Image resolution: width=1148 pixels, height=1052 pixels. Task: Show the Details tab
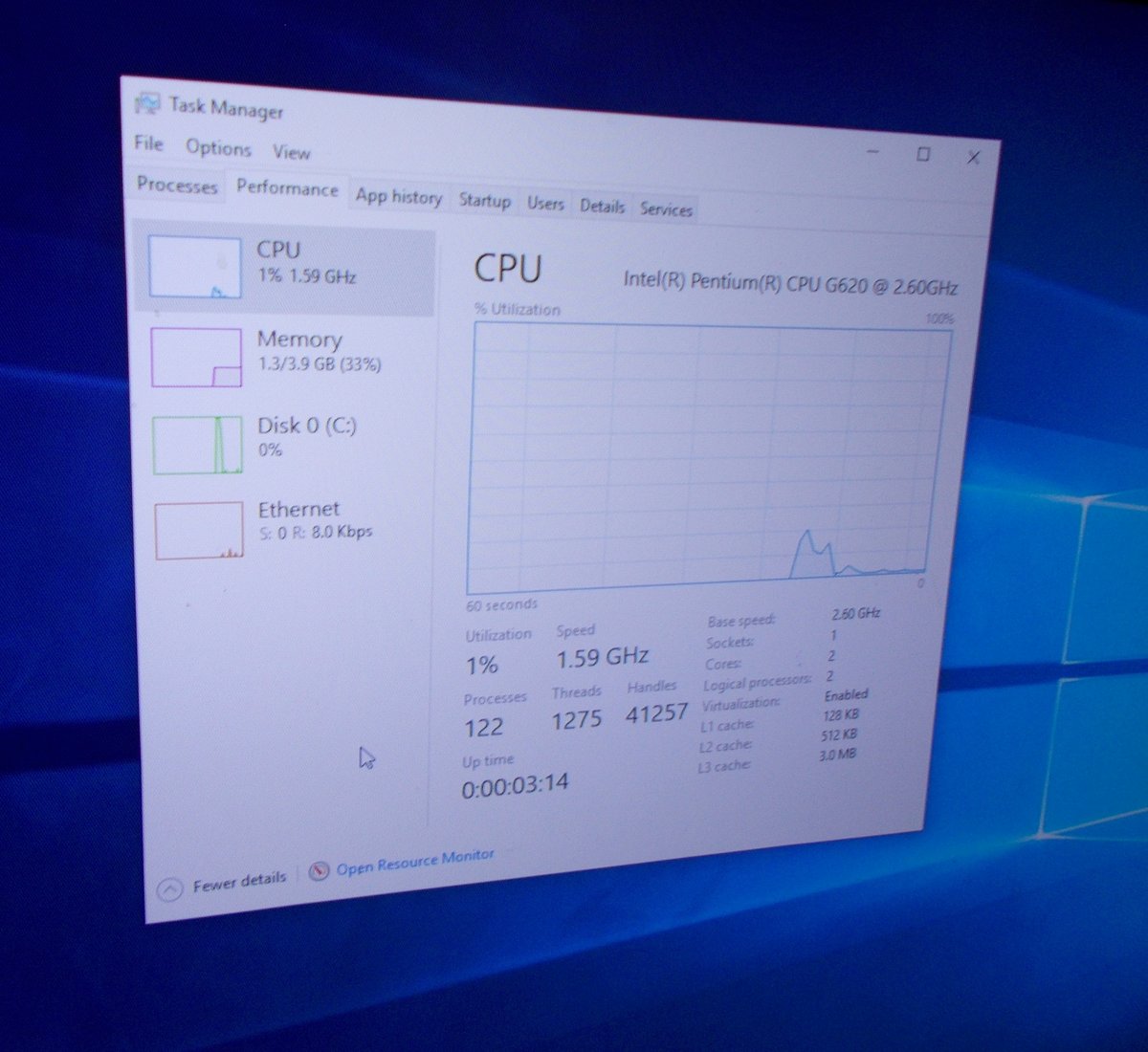click(602, 206)
